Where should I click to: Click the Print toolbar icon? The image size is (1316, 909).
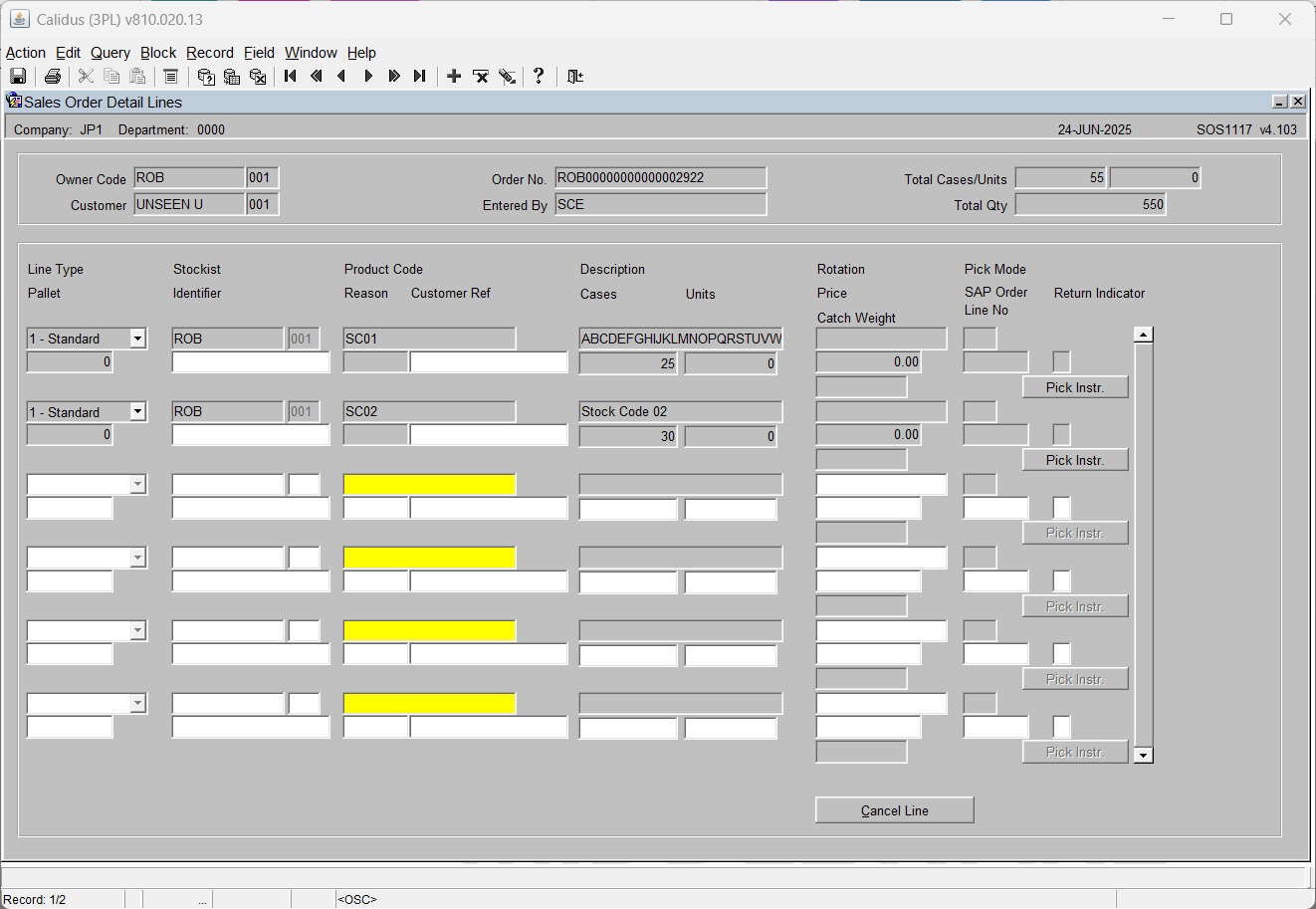tap(53, 77)
